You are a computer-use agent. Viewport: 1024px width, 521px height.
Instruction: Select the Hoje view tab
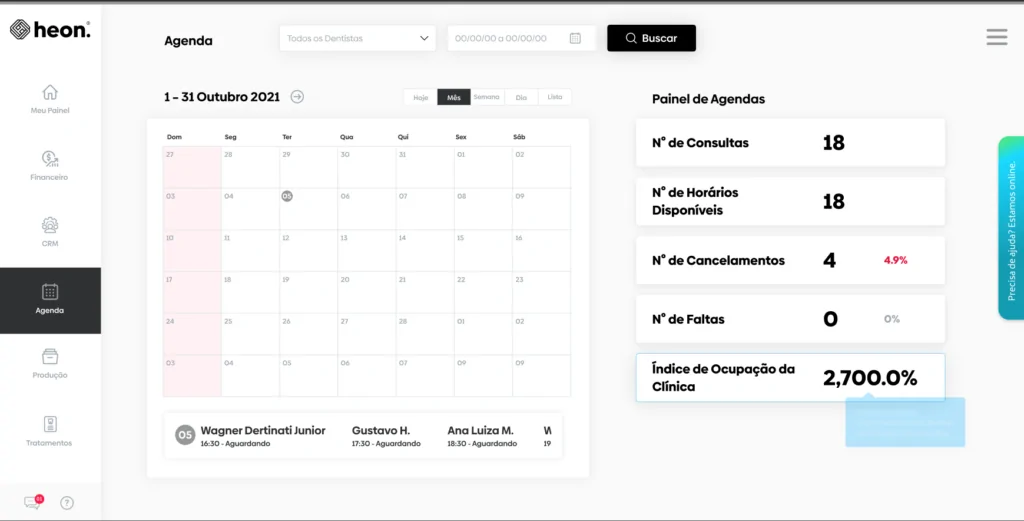click(x=421, y=97)
